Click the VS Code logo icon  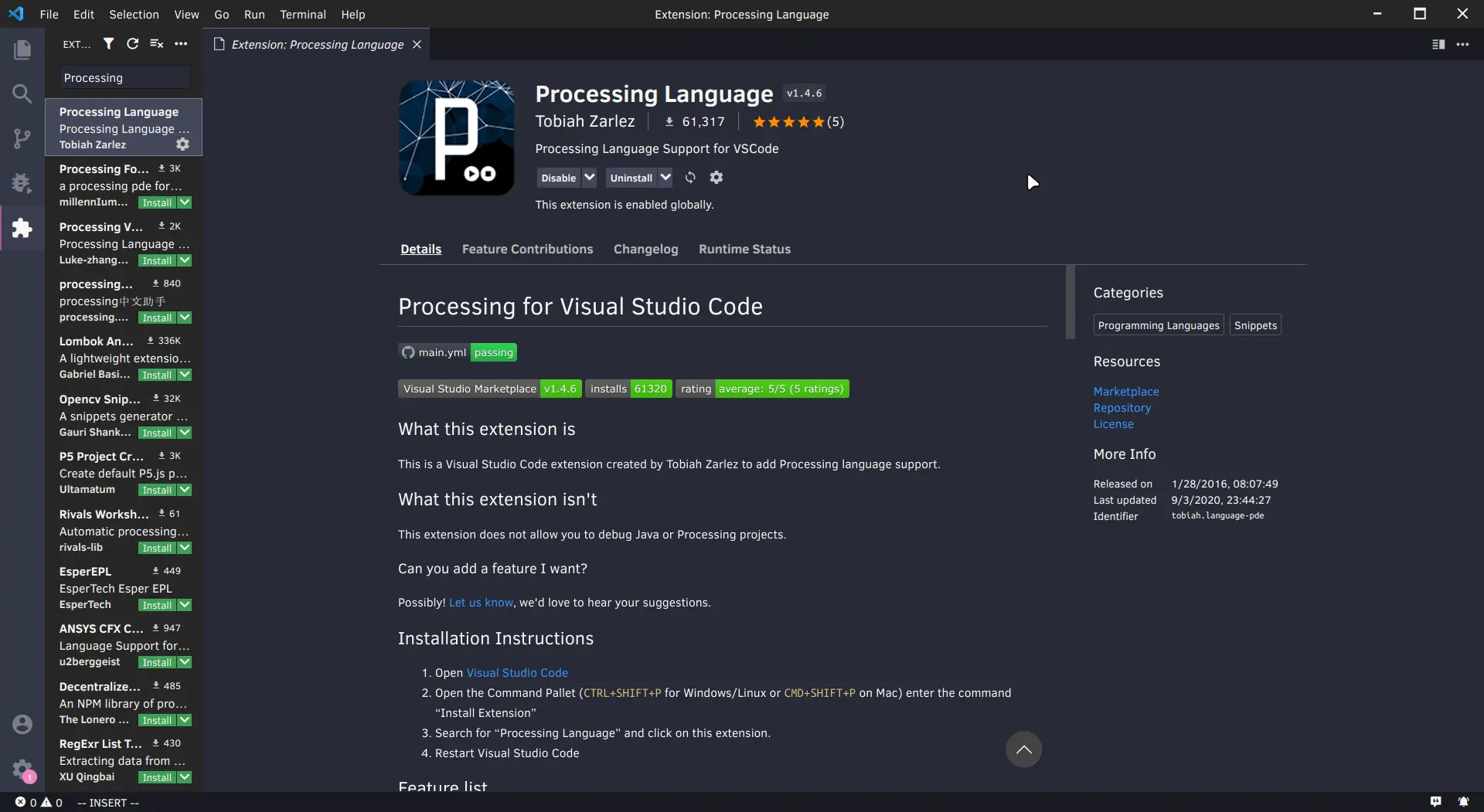point(16,14)
